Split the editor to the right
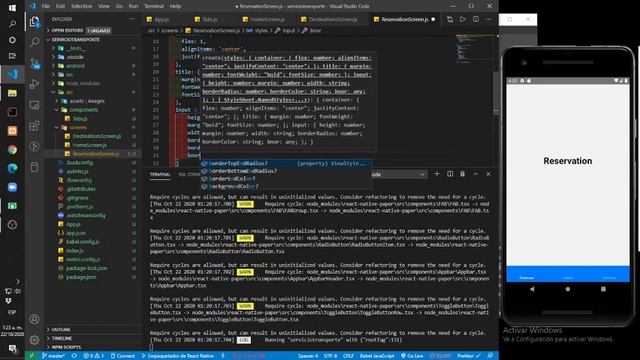Viewport: 640px width, 360px height. tap(476, 19)
